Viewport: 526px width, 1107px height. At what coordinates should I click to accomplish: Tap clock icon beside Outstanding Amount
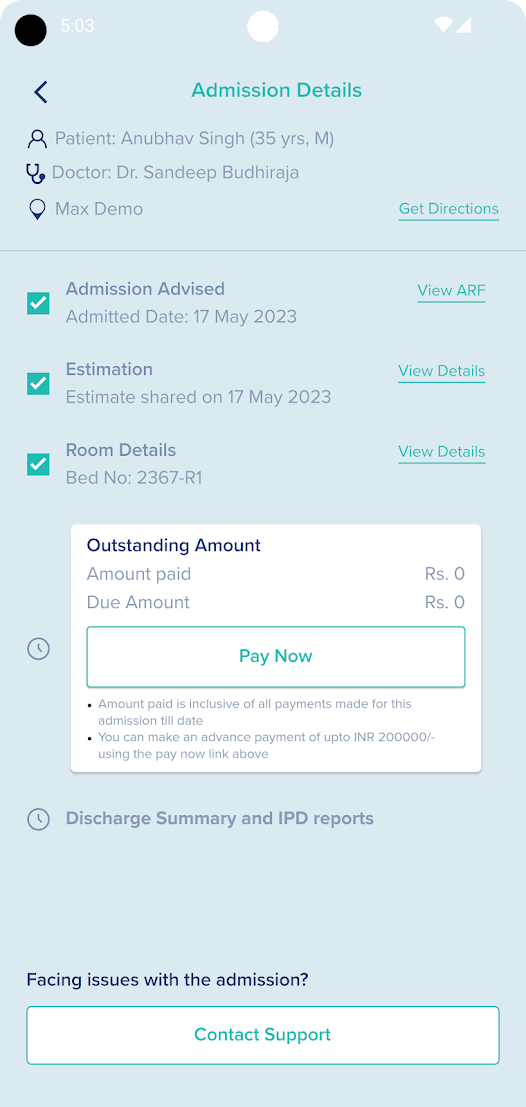pyautogui.click(x=38, y=648)
